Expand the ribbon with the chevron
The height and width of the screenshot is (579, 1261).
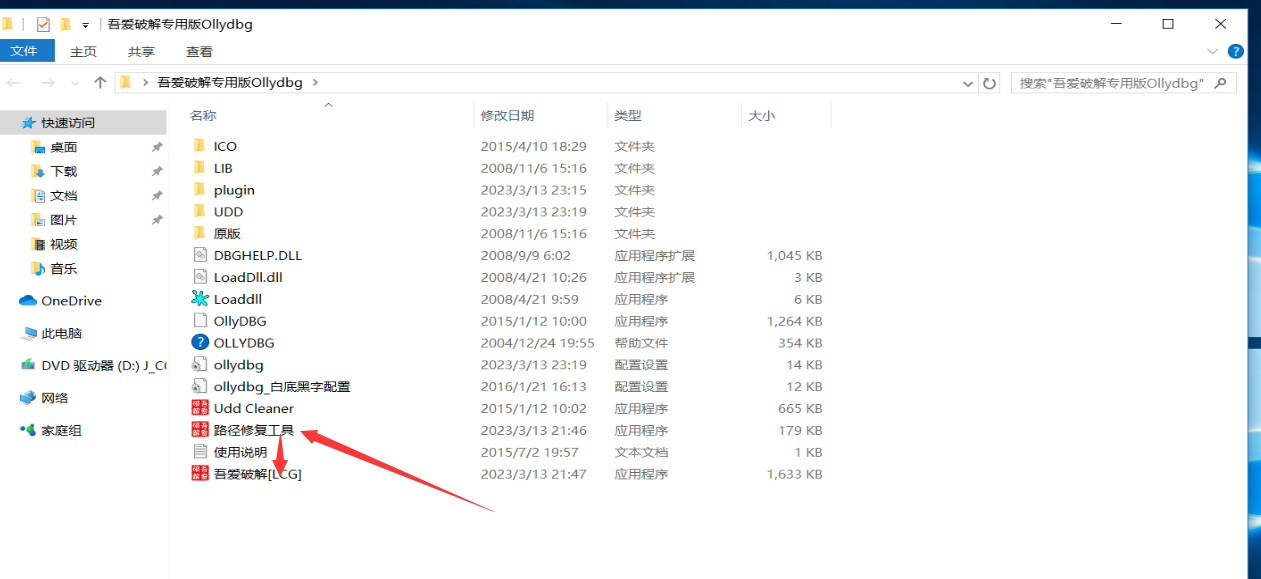click(x=1213, y=51)
